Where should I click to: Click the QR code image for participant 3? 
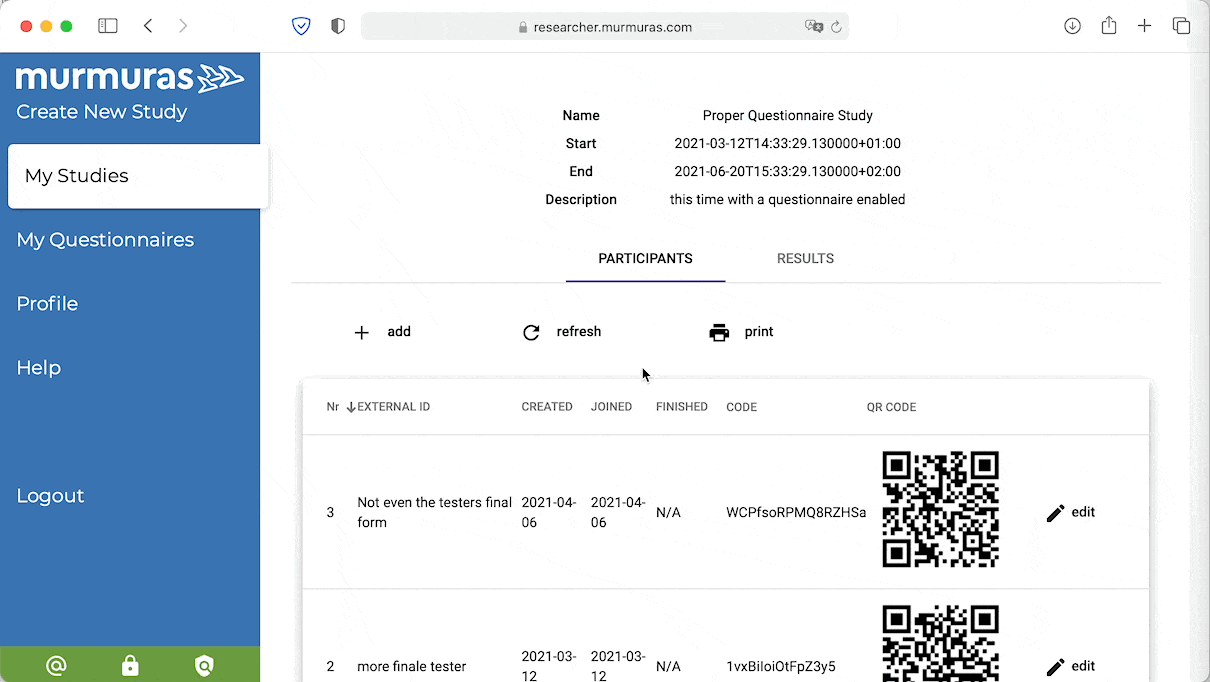click(x=941, y=510)
